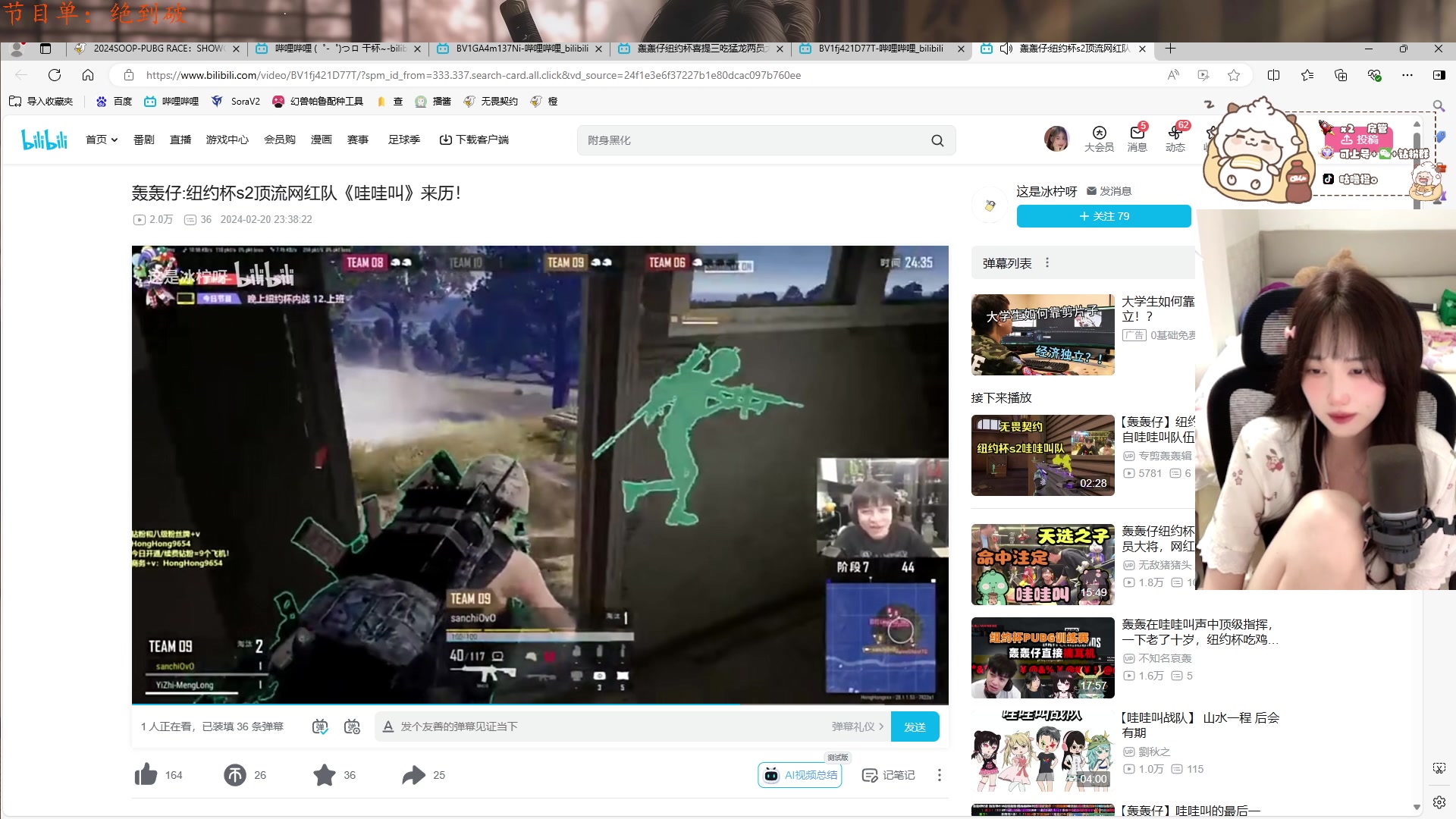Click the search magnifier icon
The width and height of the screenshot is (1456, 819).
point(937,140)
